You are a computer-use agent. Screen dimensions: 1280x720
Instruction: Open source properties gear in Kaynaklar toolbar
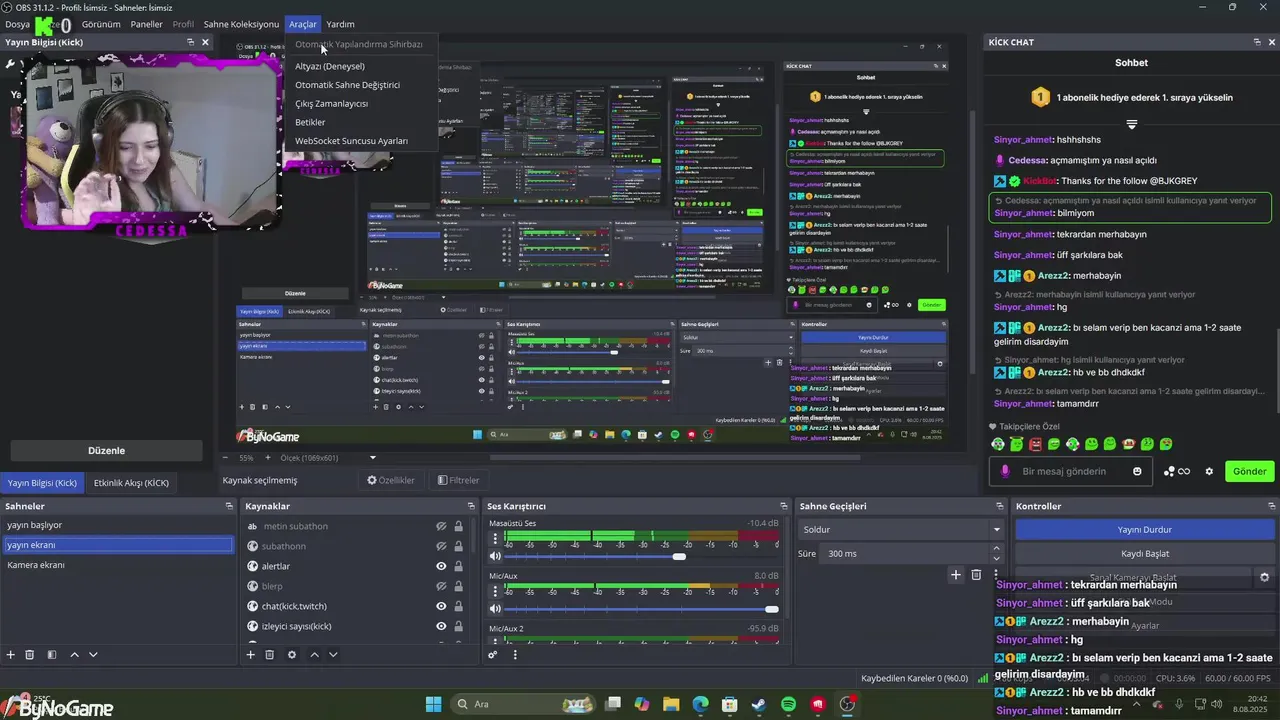[x=292, y=655]
